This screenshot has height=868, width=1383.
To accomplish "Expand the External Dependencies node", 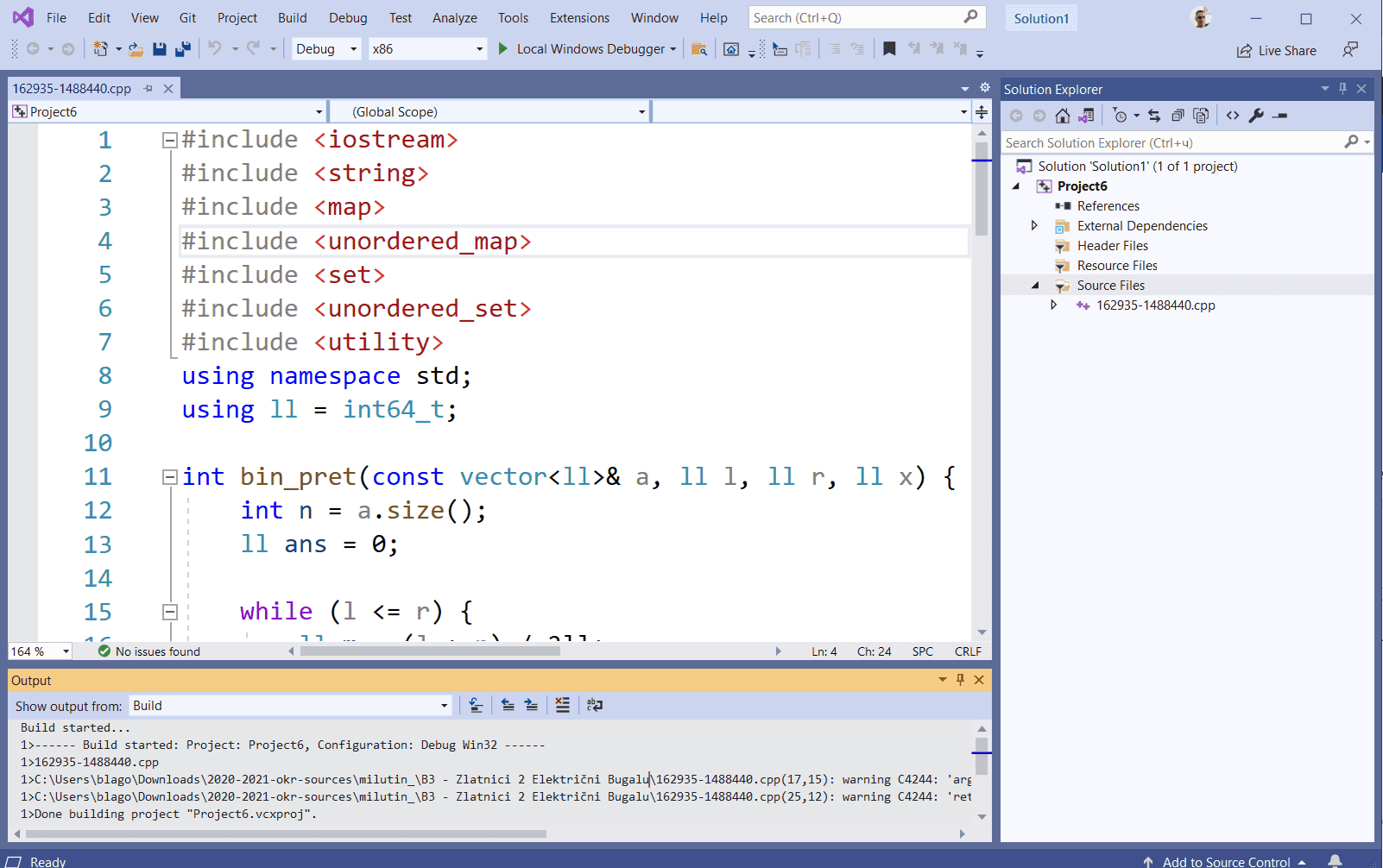I will point(1034,225).
